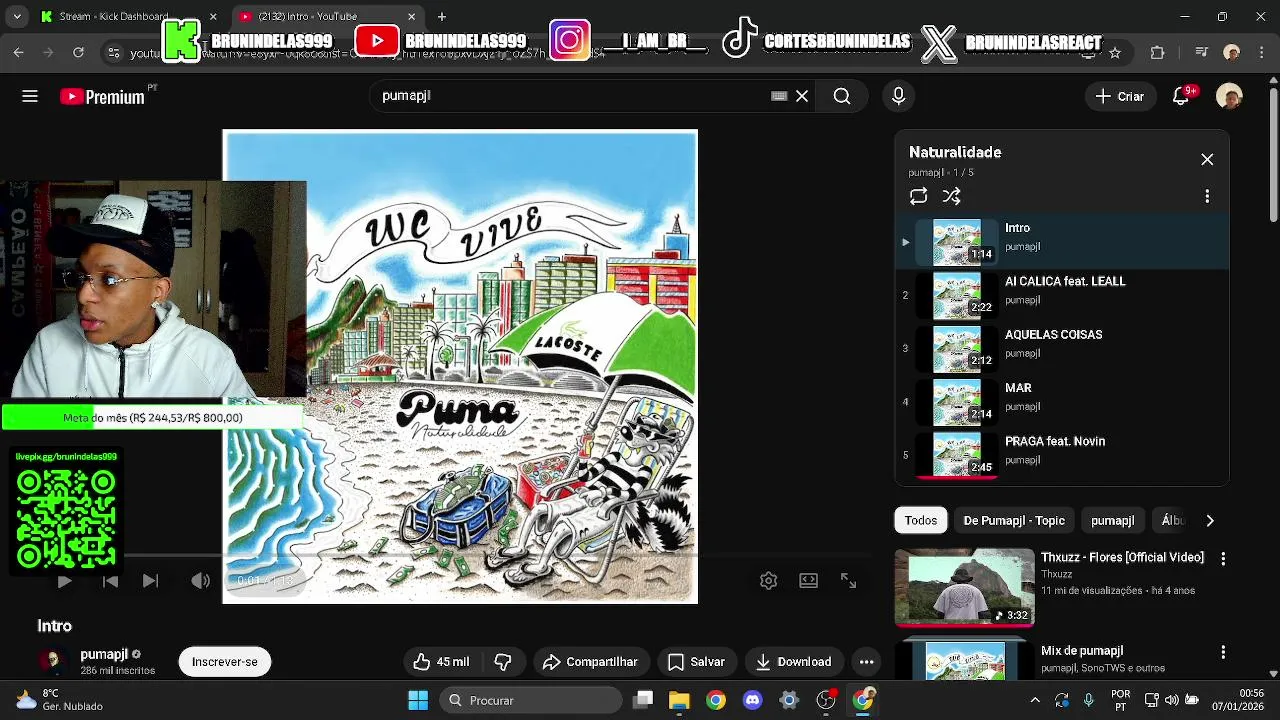1280x720 pixels.
Task: Open the Mix de pumapjl title
Action: 1081,651
